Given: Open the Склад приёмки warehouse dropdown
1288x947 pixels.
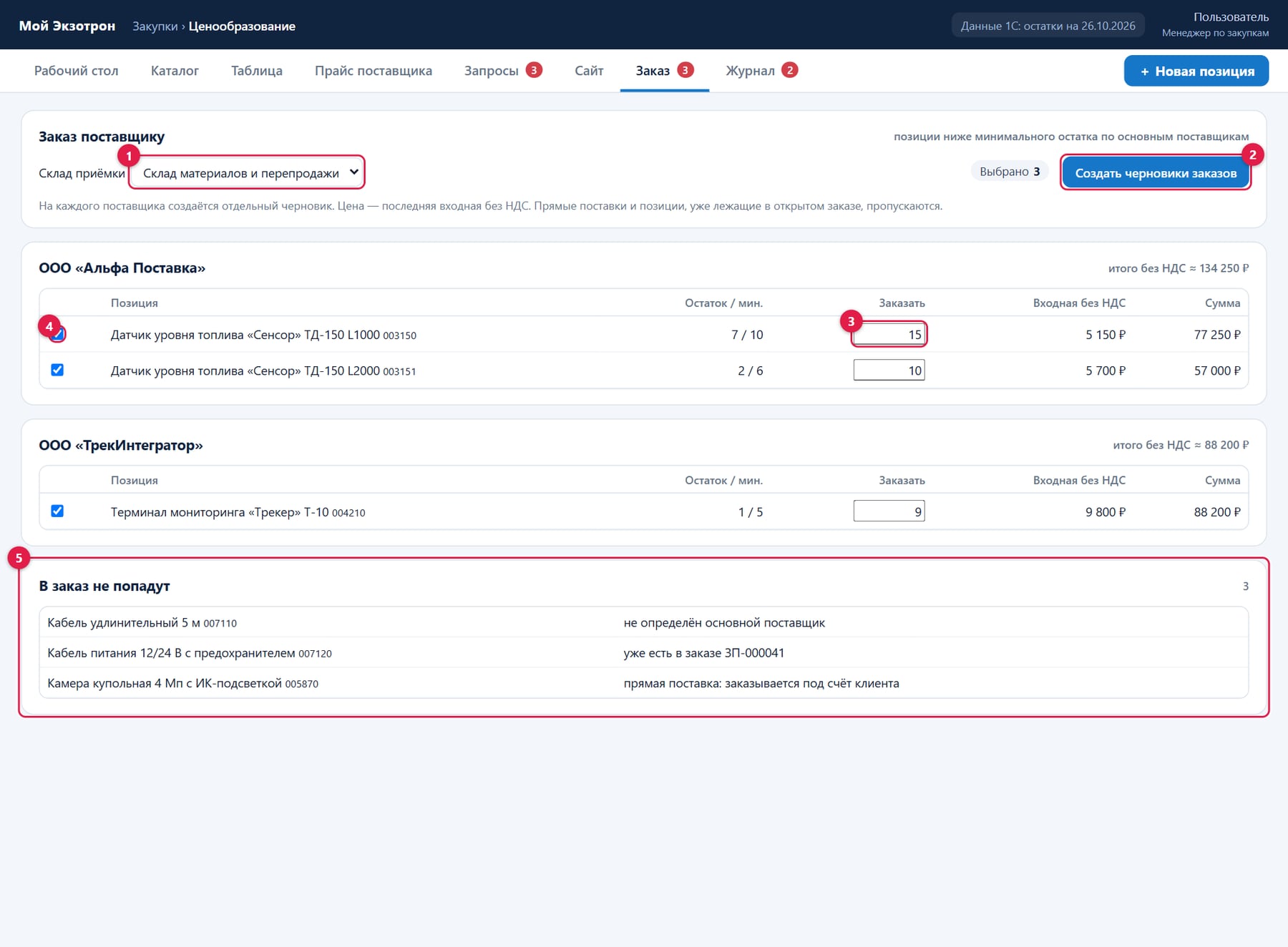Looking at the screenshot, I should tap(247, 172).
